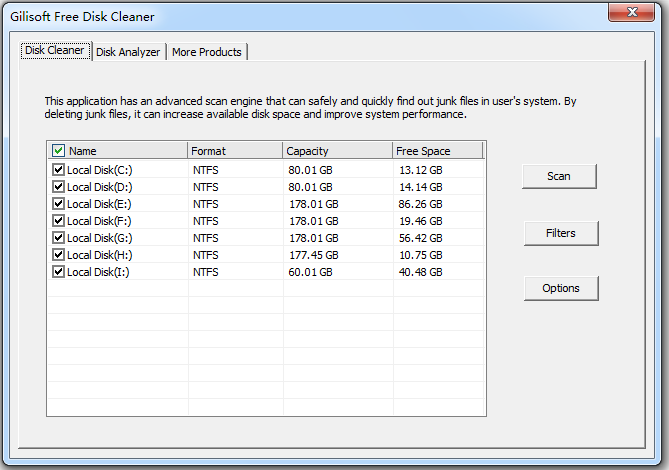The image size is (669, 470).
Task: Open the Options button
Action: [x=560, y=288]
